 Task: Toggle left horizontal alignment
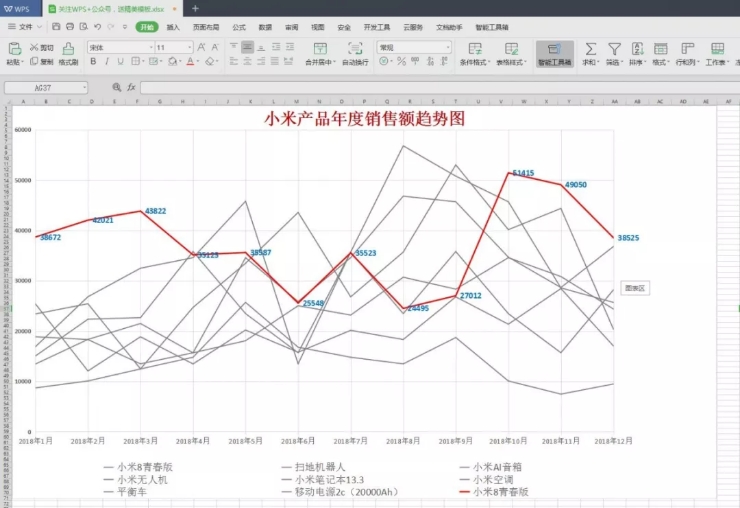[x=234, y=61]
